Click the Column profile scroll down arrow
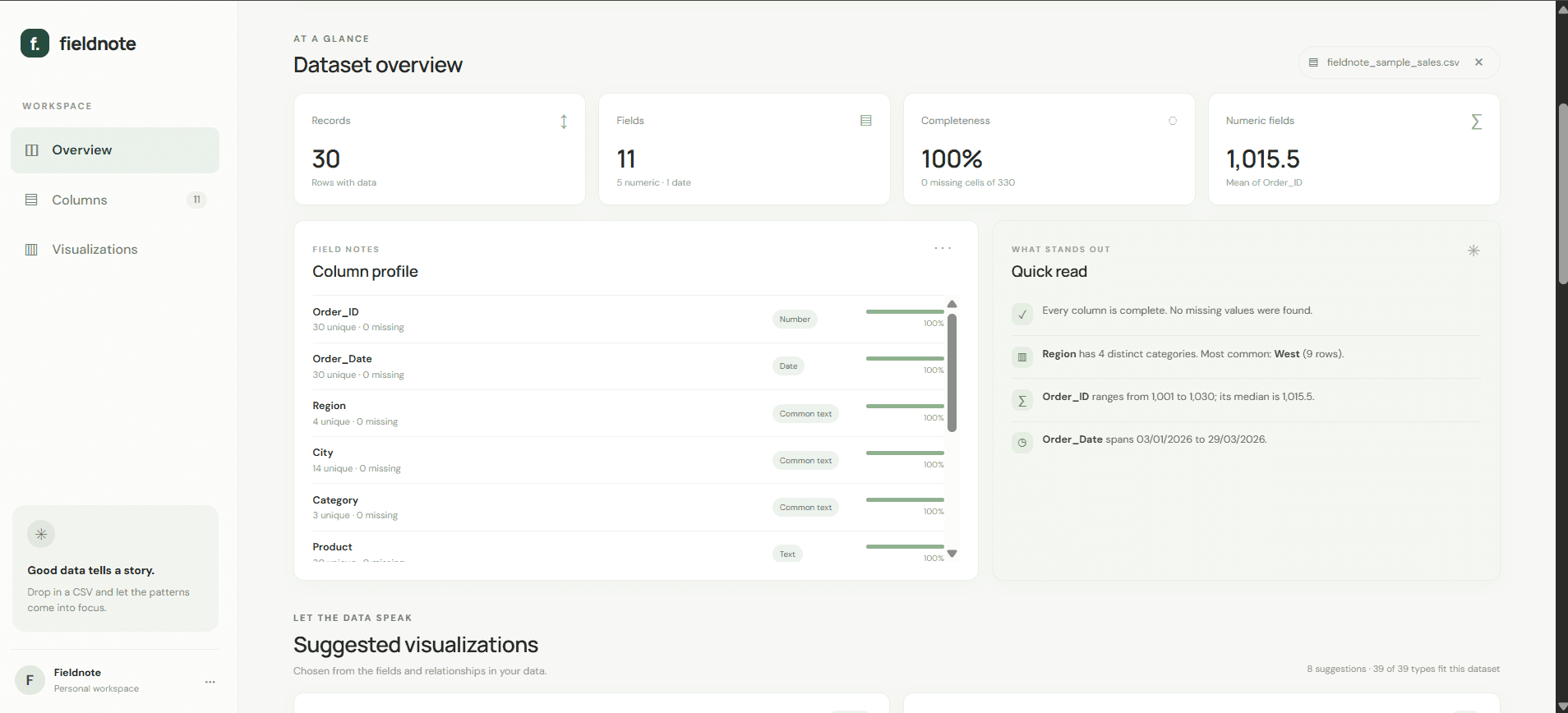This screenshot has width=1568, height=713. (952, 554)
